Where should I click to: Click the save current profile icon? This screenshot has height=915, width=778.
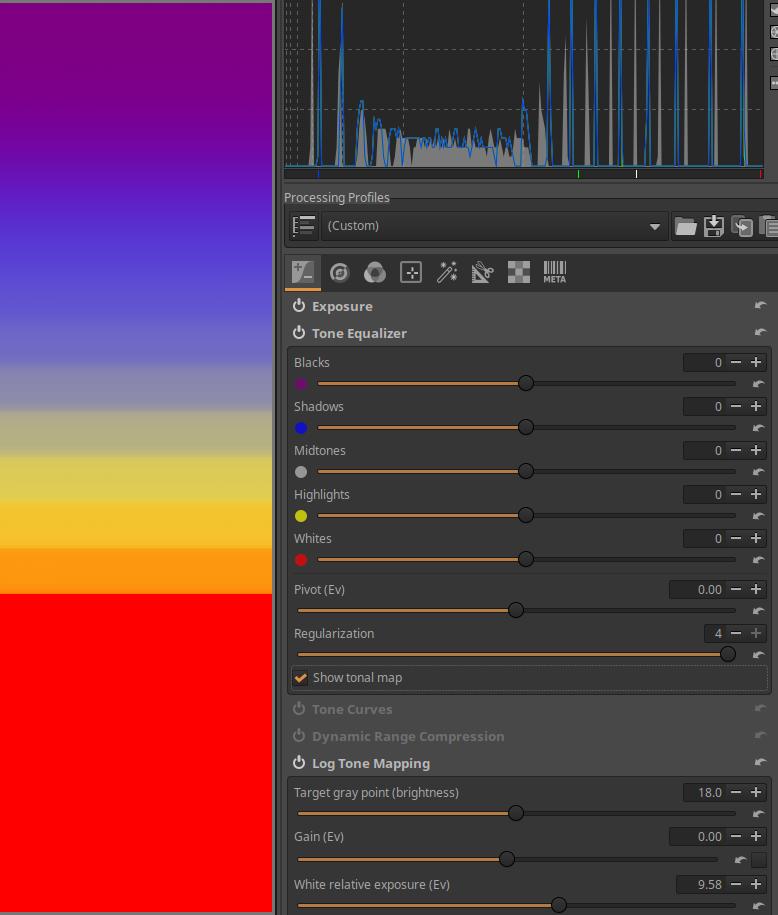coord(714,226)
